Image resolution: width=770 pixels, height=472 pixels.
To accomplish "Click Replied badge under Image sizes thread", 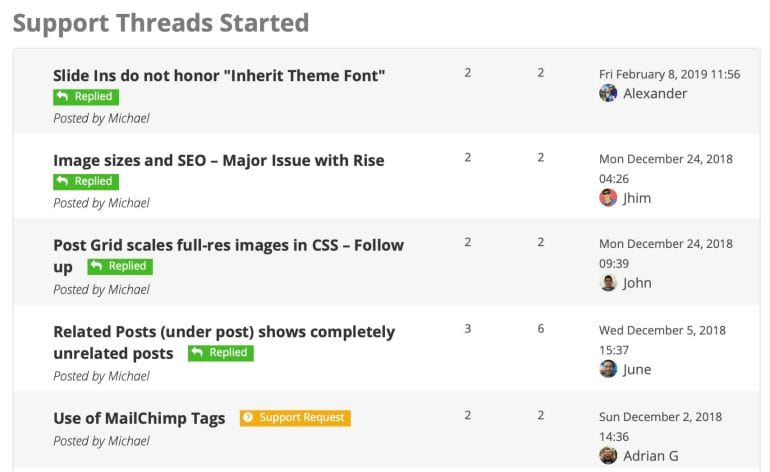I will 86,182.
